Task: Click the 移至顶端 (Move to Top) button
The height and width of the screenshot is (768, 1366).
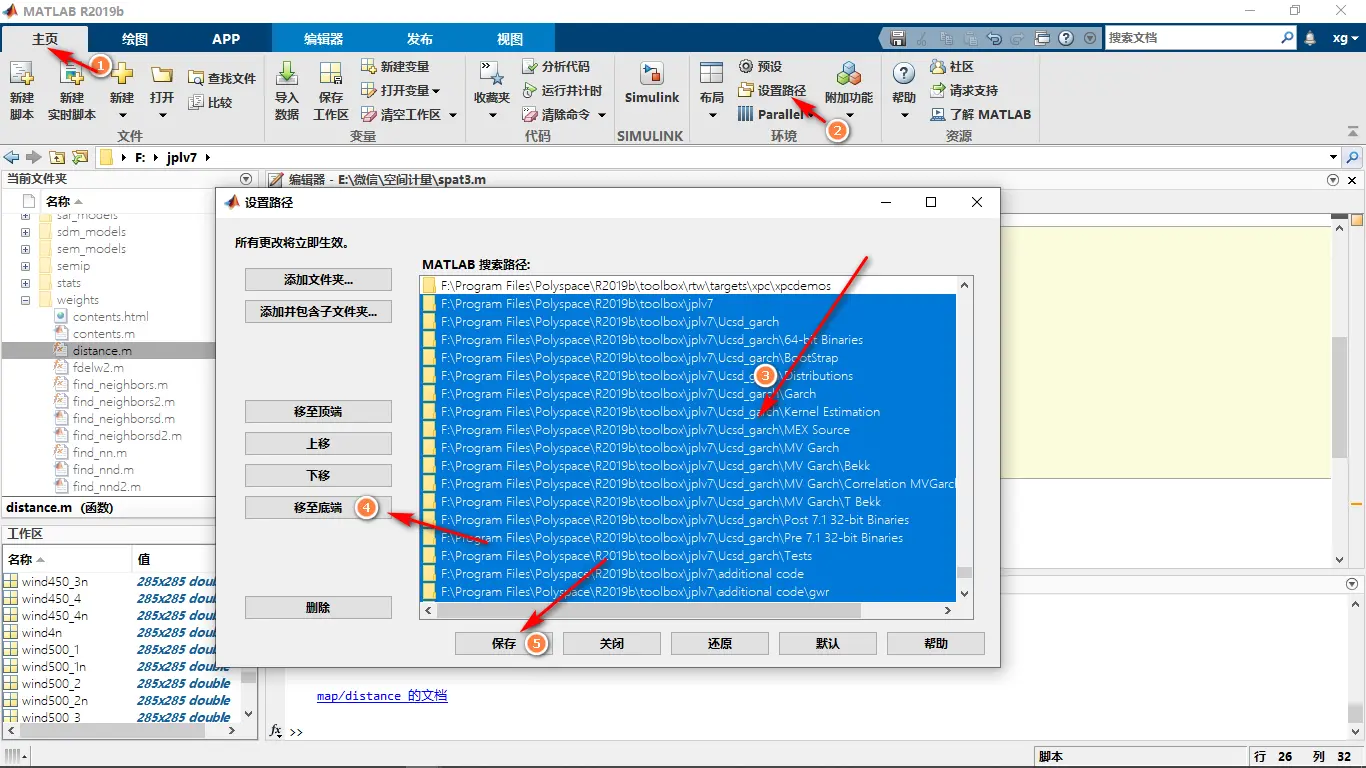Action: (x=318, y=412)
